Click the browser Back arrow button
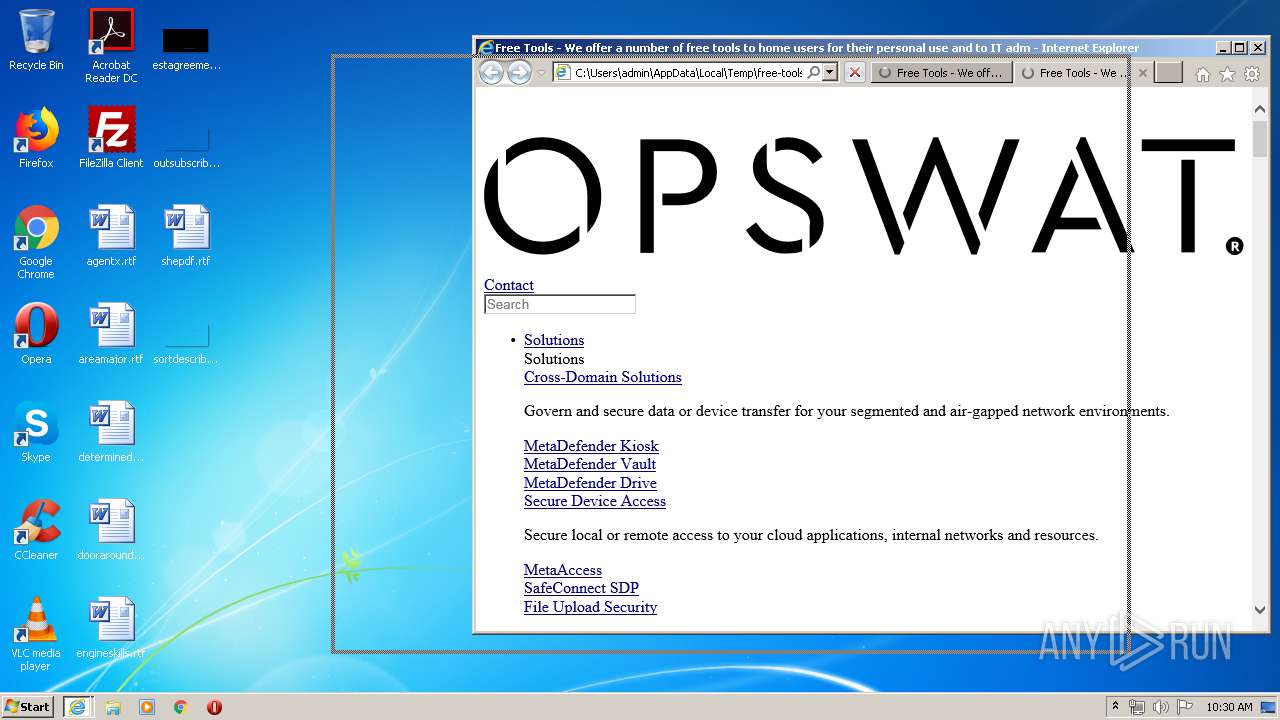1280x720 pixels. [x=491, y=72]
